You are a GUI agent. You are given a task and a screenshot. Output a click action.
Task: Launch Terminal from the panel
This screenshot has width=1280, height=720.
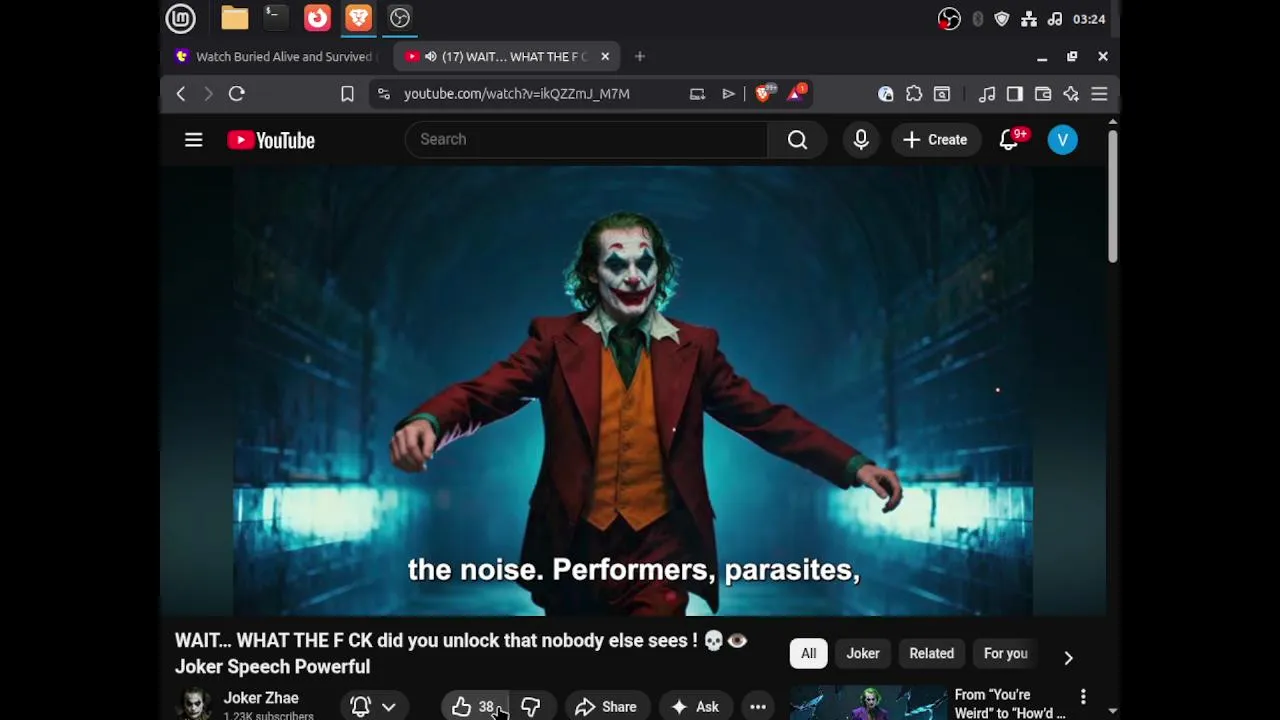(x=275, y=18)
